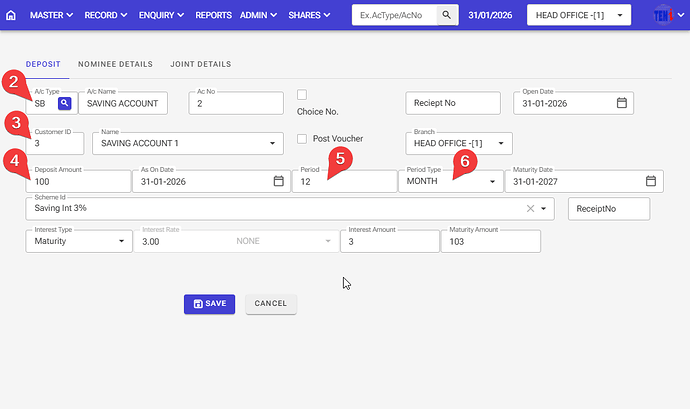The image size is (690, 409).
Task: Open the As On Date calendar icon
Action: 278,181
